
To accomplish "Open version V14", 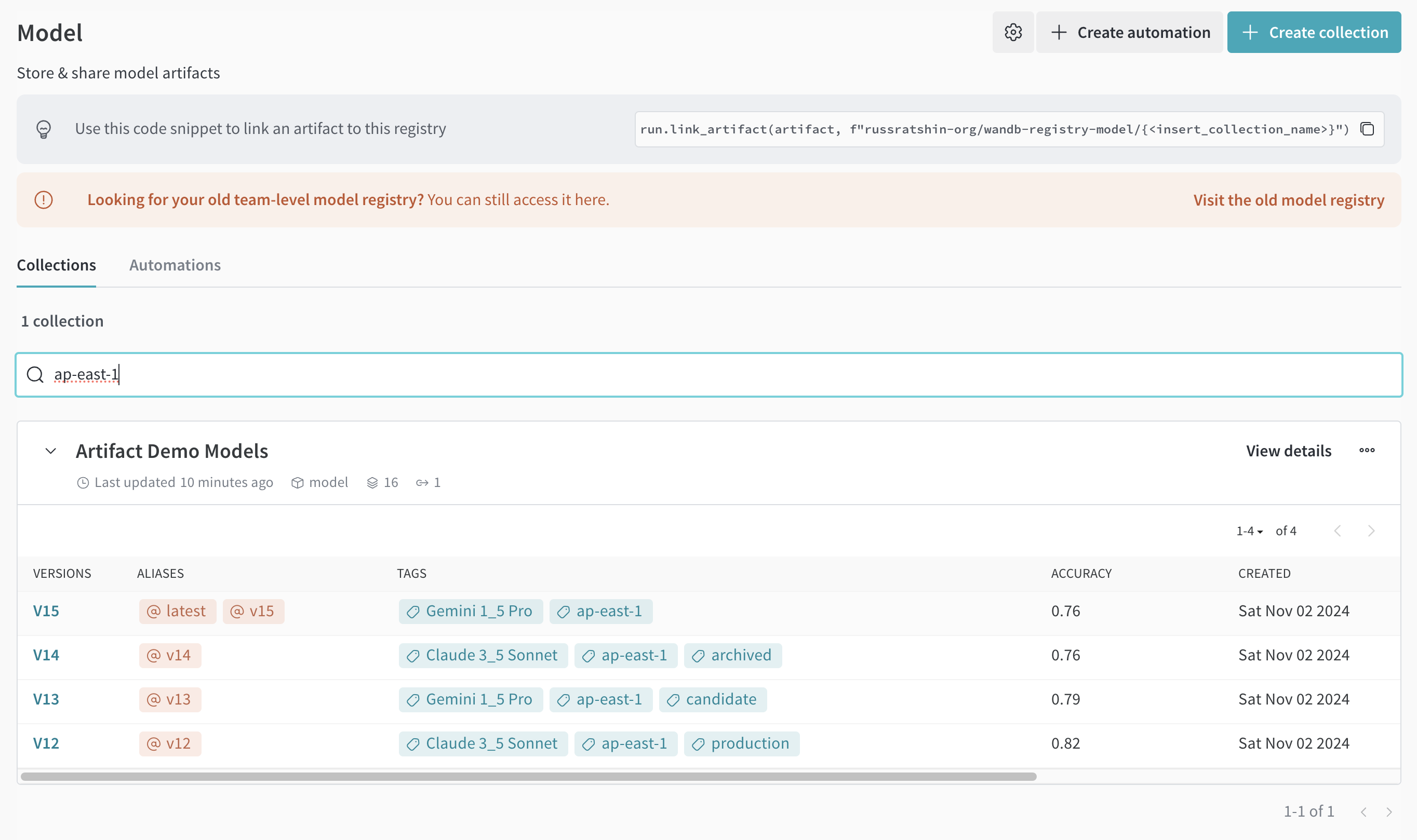I will (x=46, y=656).
